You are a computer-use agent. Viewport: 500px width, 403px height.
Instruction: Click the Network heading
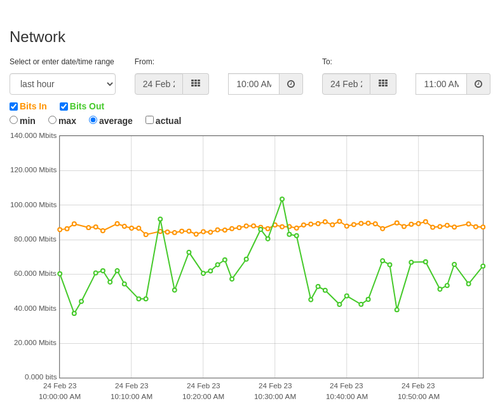click(37, 37)
